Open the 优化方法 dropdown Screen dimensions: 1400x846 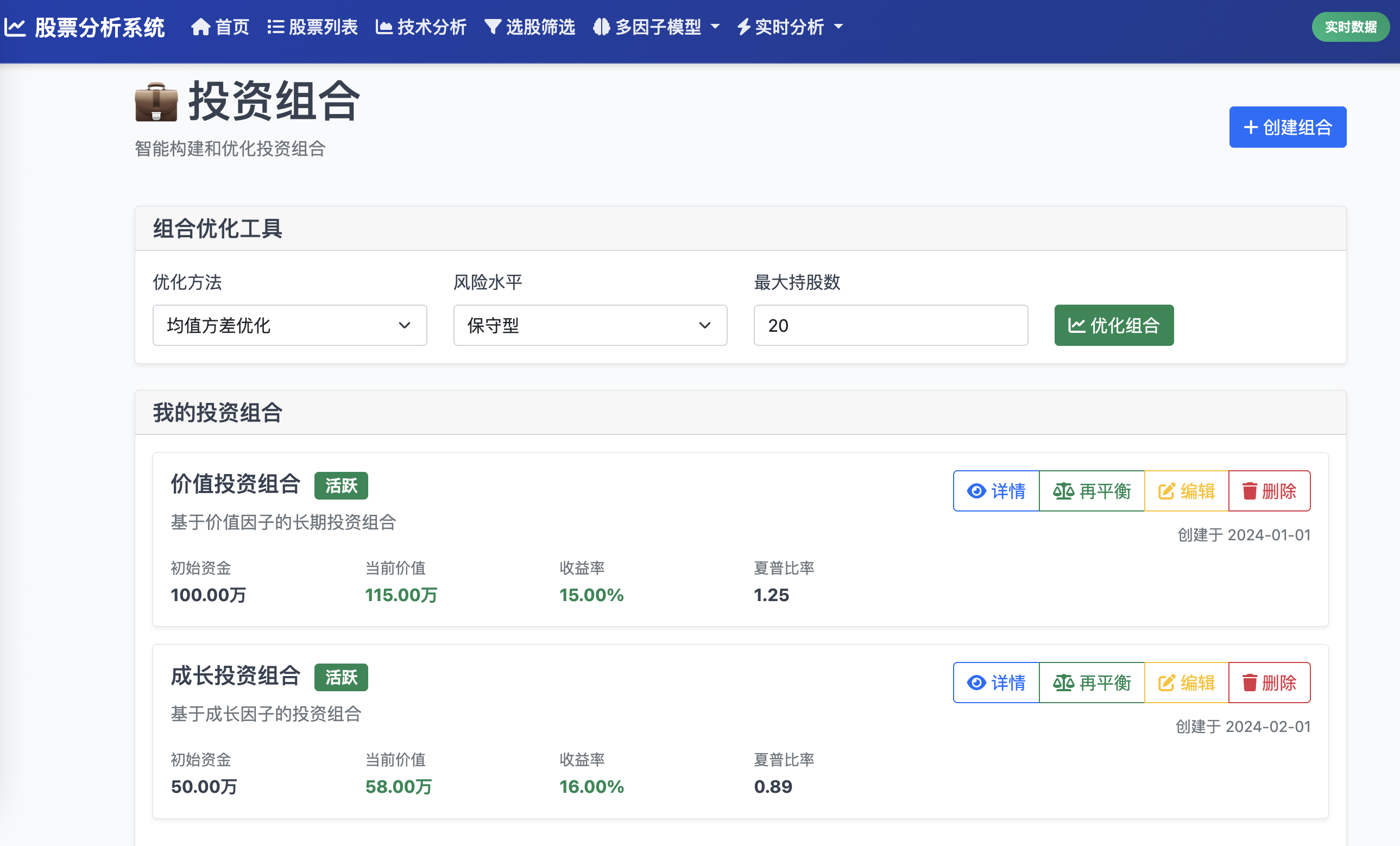point(289,325)
